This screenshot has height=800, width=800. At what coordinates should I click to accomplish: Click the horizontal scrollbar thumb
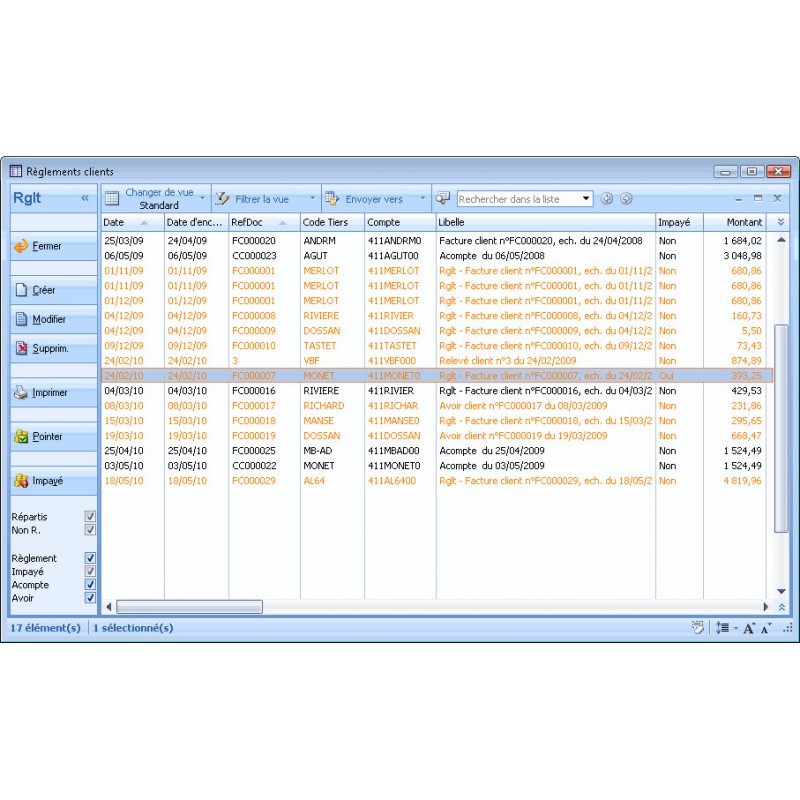tap(189, 607)
